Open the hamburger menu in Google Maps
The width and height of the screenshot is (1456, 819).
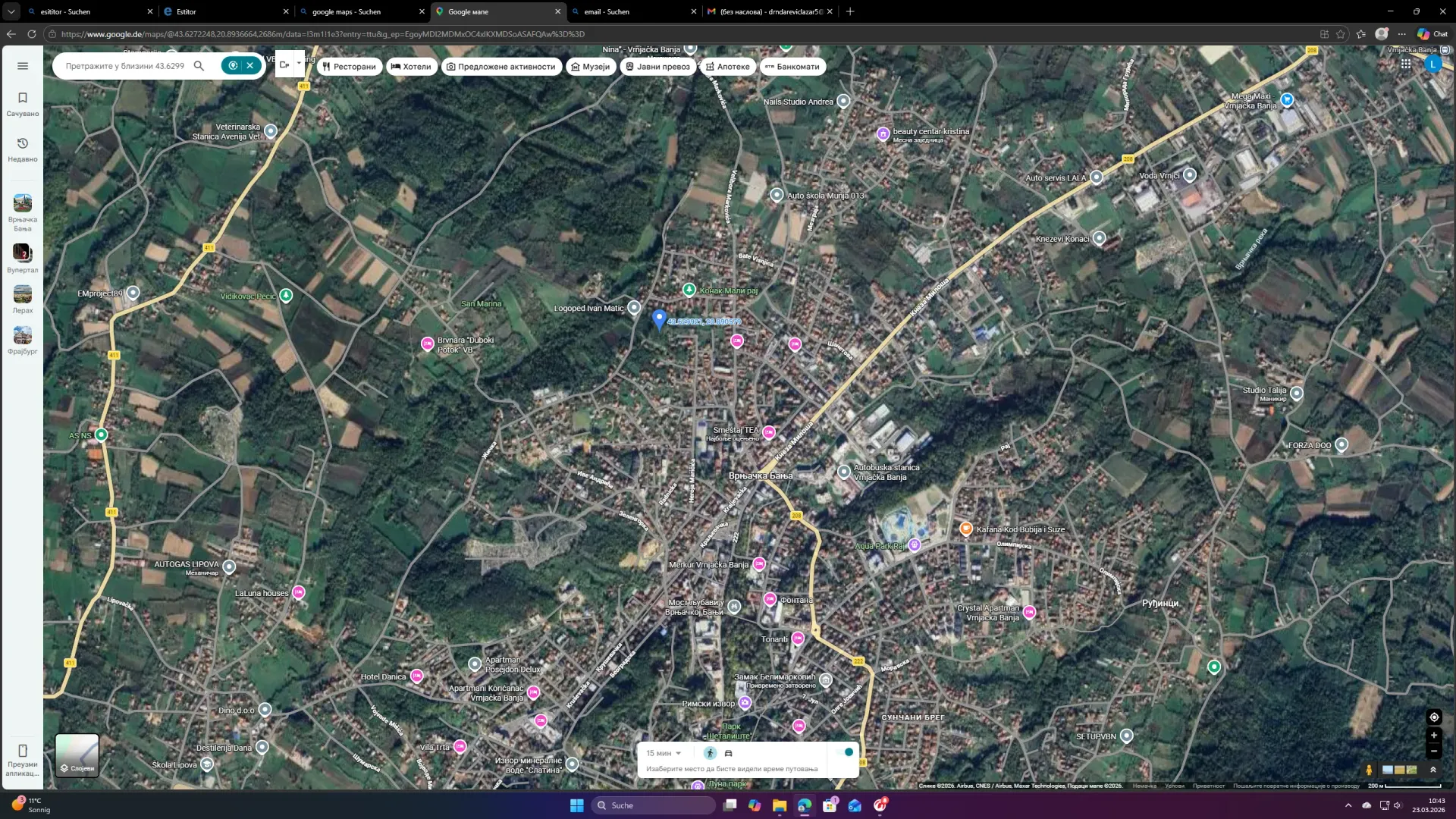point(22,65)
